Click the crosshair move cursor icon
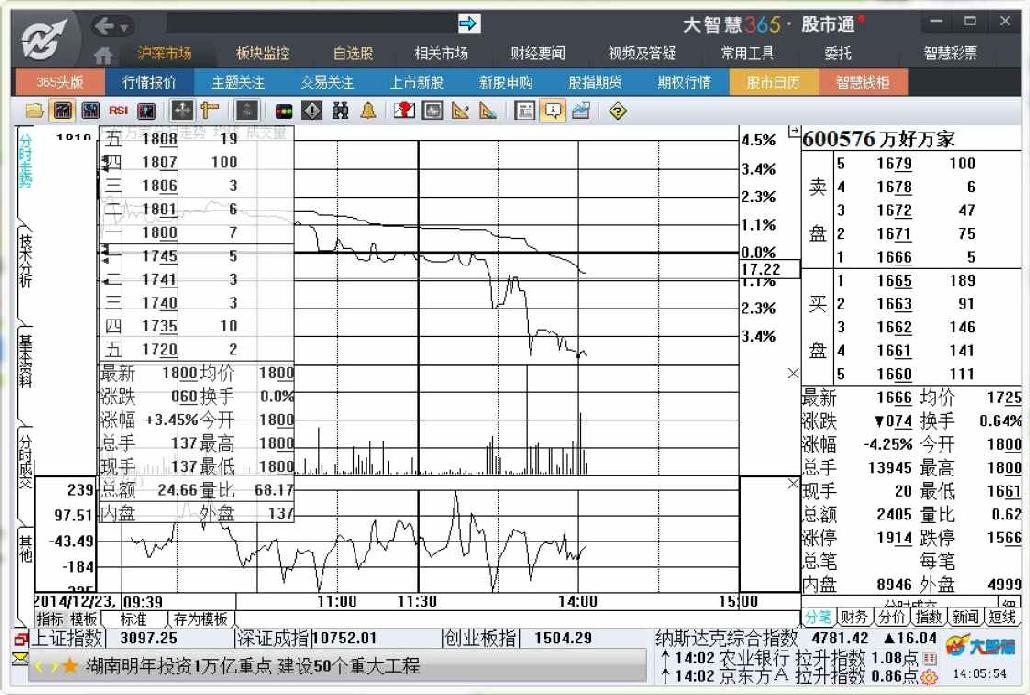The image size is (1030, 695). [x=181, y=110]
